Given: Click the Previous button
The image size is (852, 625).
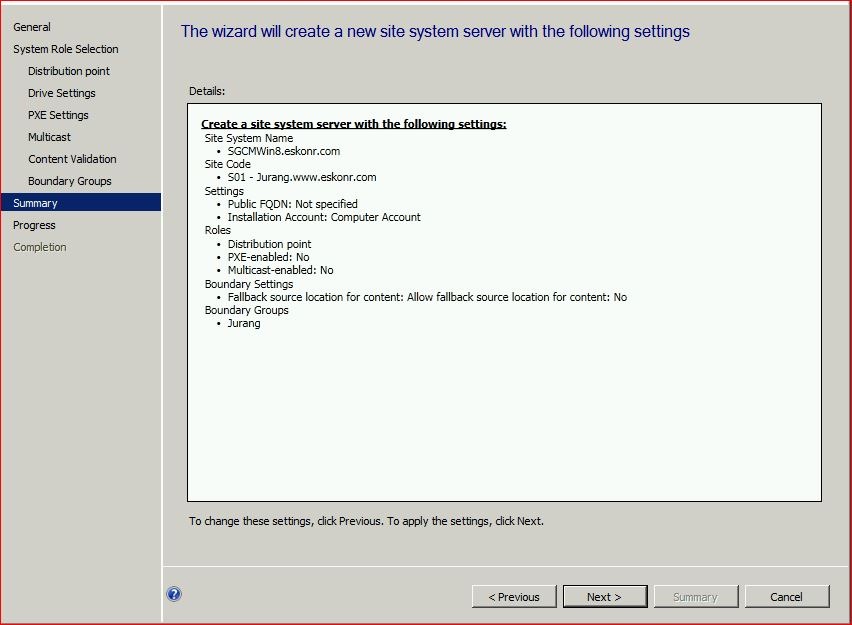Looking at the screenshot, I should pos(514,596).
